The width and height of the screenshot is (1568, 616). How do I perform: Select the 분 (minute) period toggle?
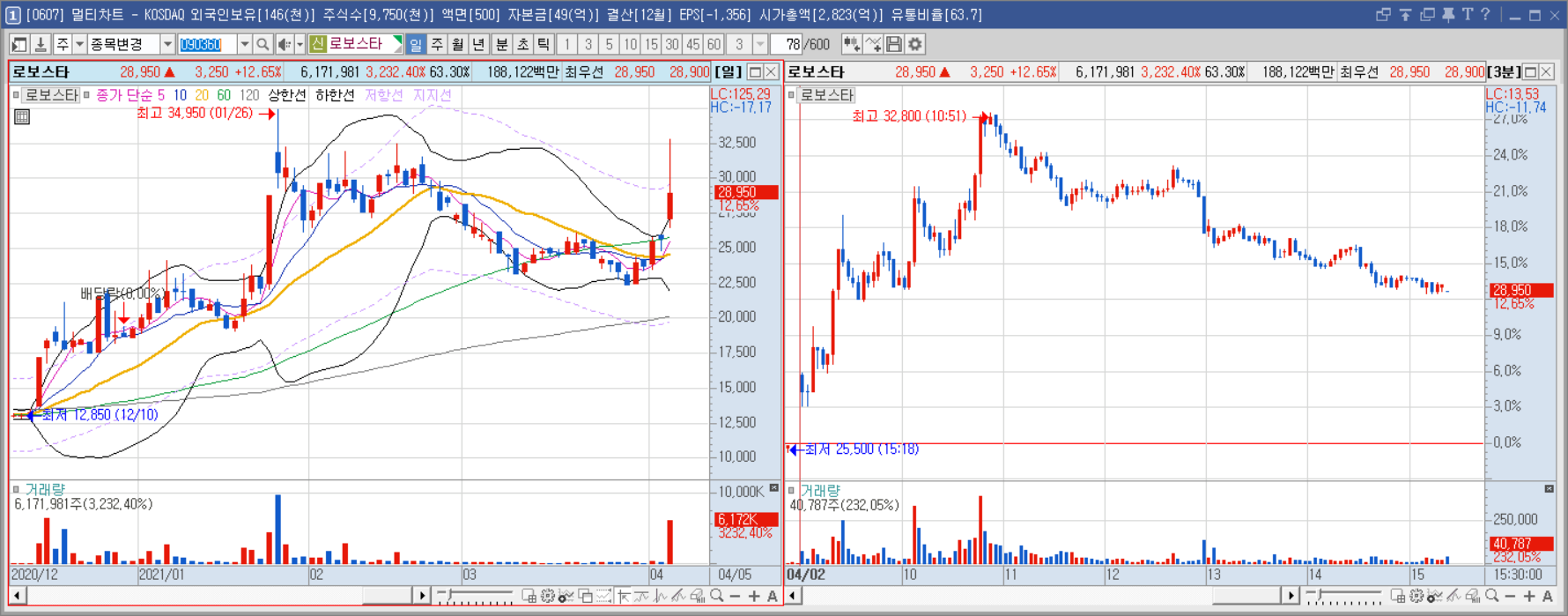502,44
